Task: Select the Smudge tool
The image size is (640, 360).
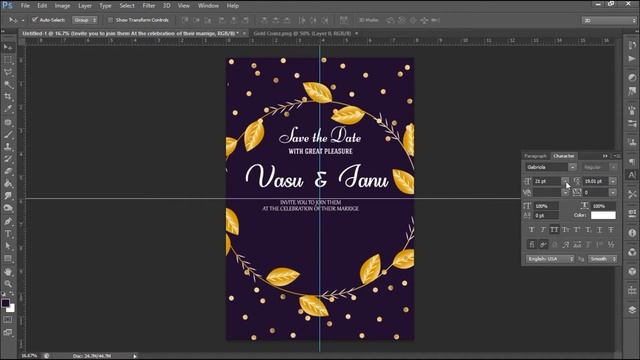Action: (x=8, y=196)
